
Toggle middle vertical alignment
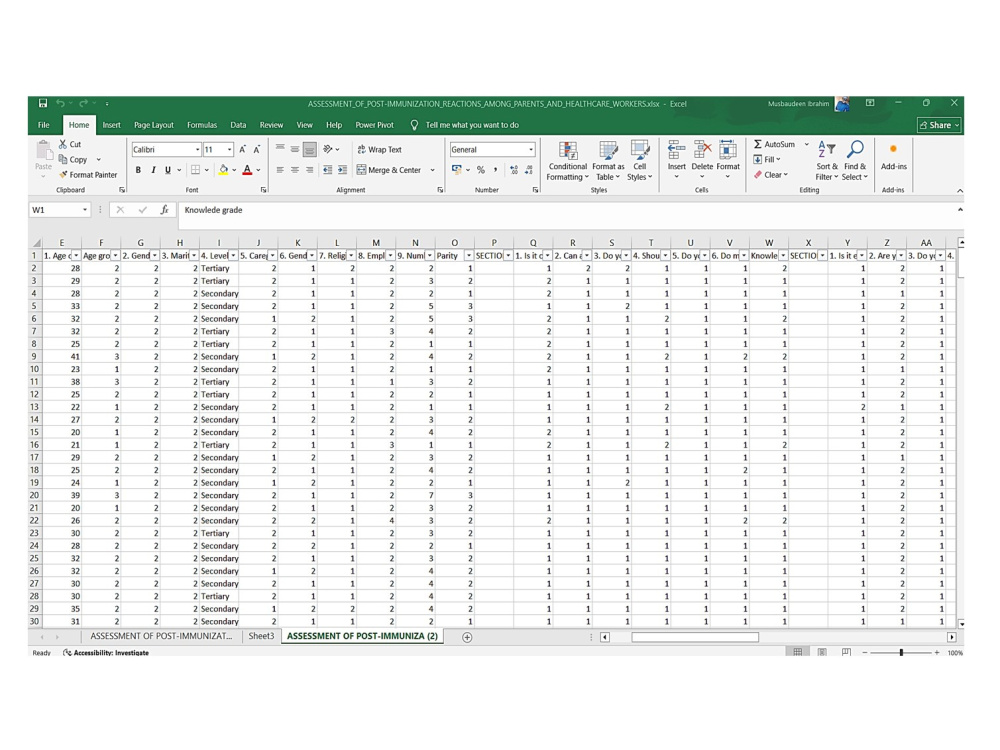(295, 149)
